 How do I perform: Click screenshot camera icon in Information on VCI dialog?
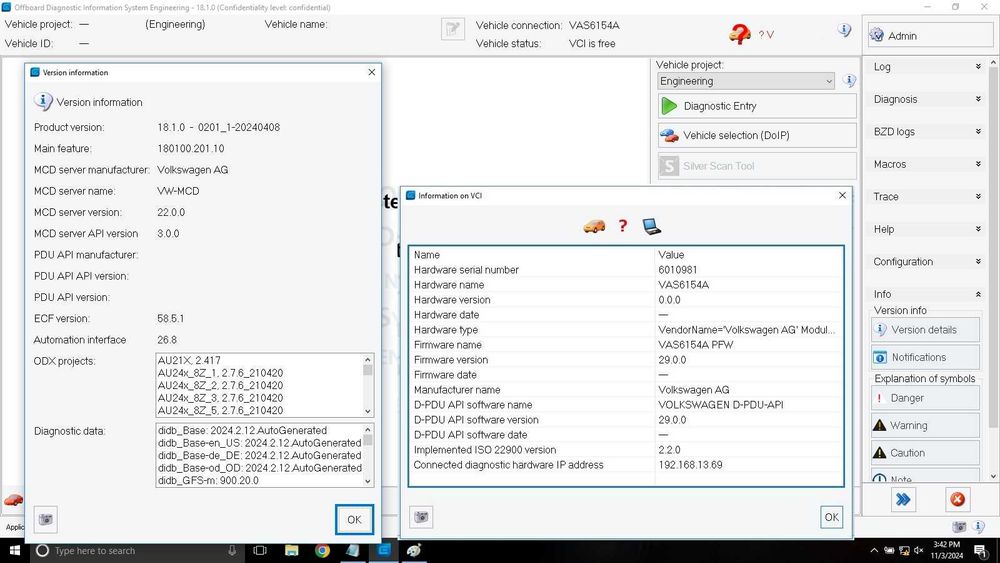422,517
